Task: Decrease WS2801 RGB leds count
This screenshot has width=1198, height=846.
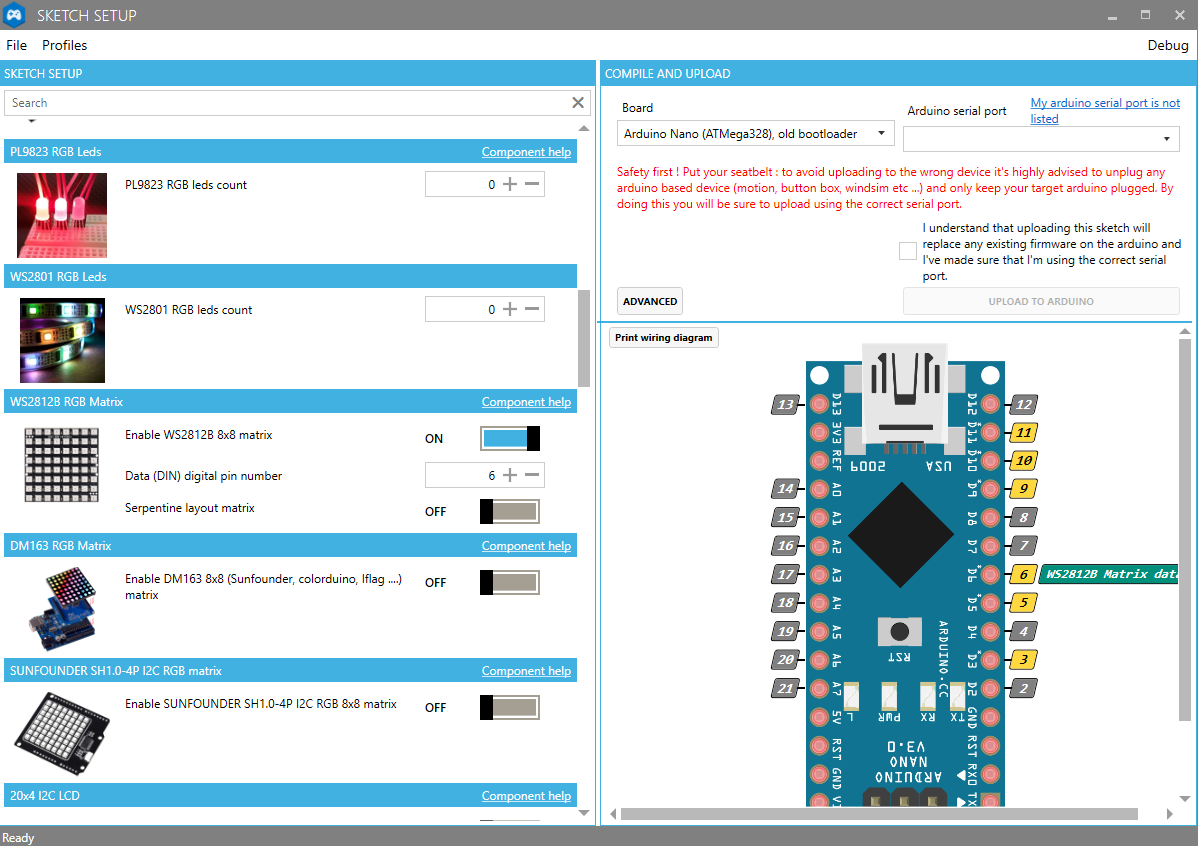Action: [x=532, y=309]
